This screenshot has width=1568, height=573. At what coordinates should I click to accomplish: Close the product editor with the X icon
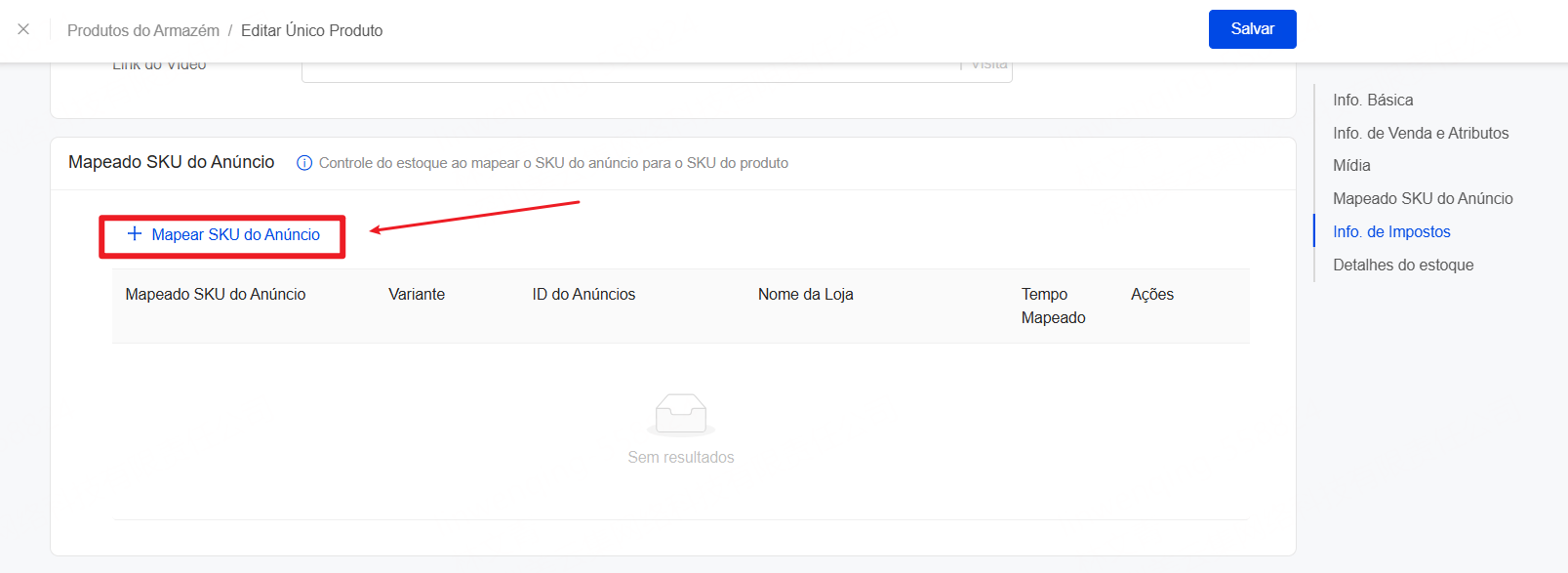pyautogui.click(x=23, y=29)
